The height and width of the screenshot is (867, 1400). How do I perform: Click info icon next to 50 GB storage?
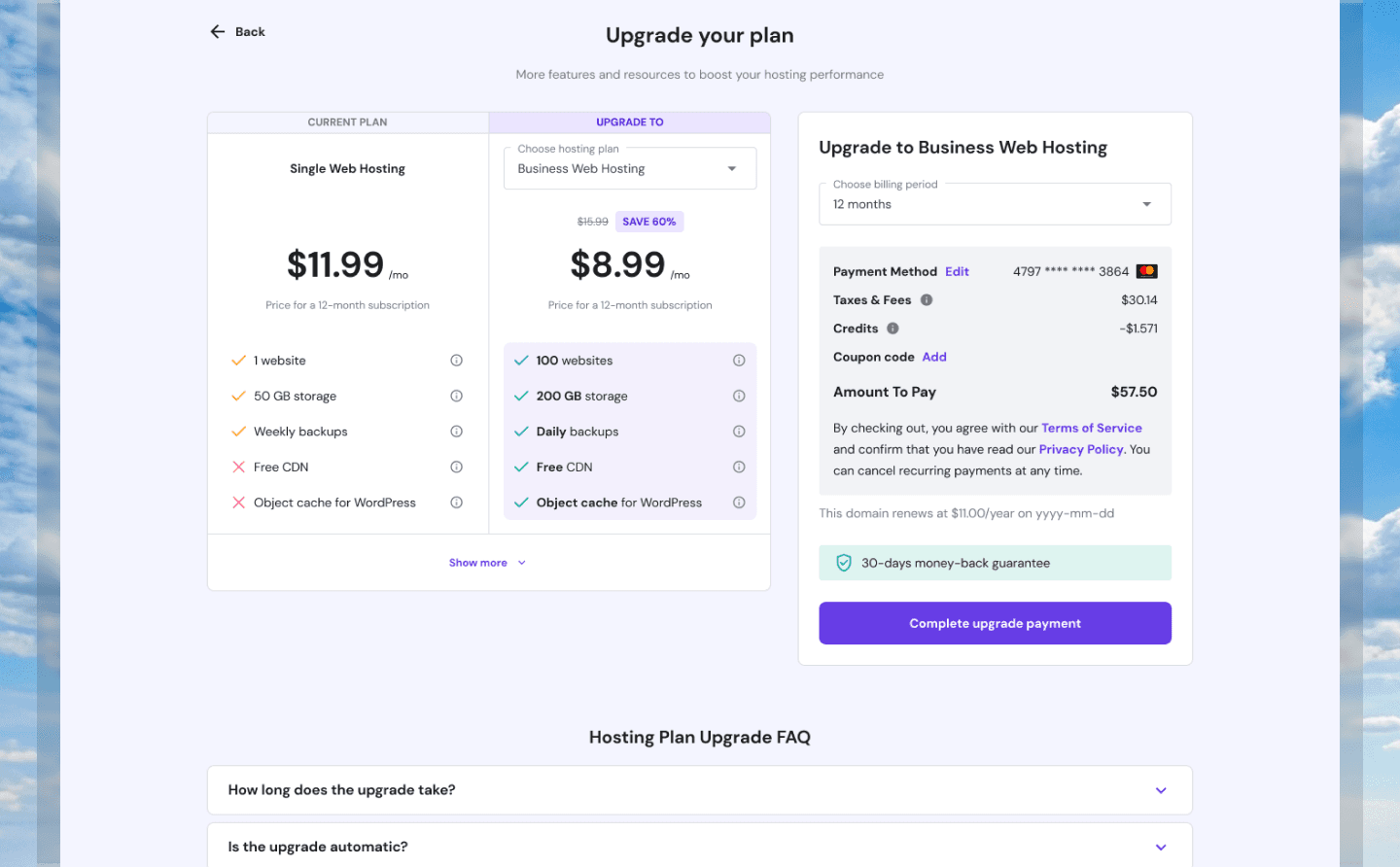pyautogui.click(x=456, y=396)
